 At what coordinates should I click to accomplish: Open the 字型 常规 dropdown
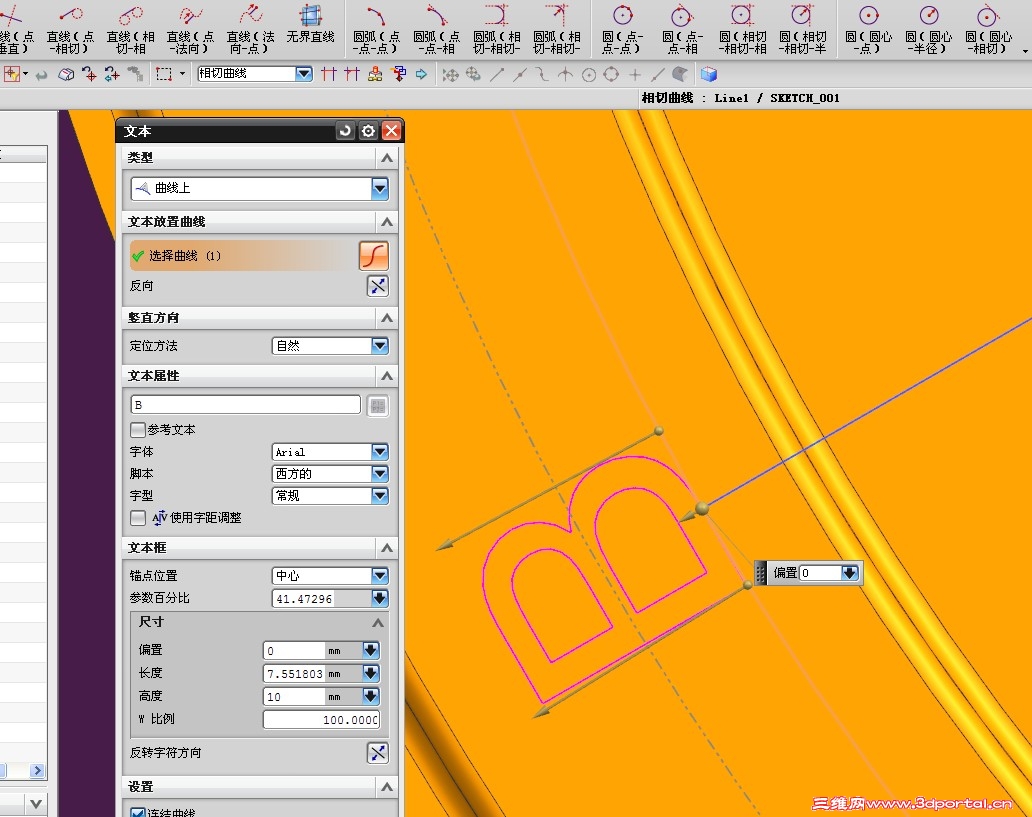coord(380,495)
